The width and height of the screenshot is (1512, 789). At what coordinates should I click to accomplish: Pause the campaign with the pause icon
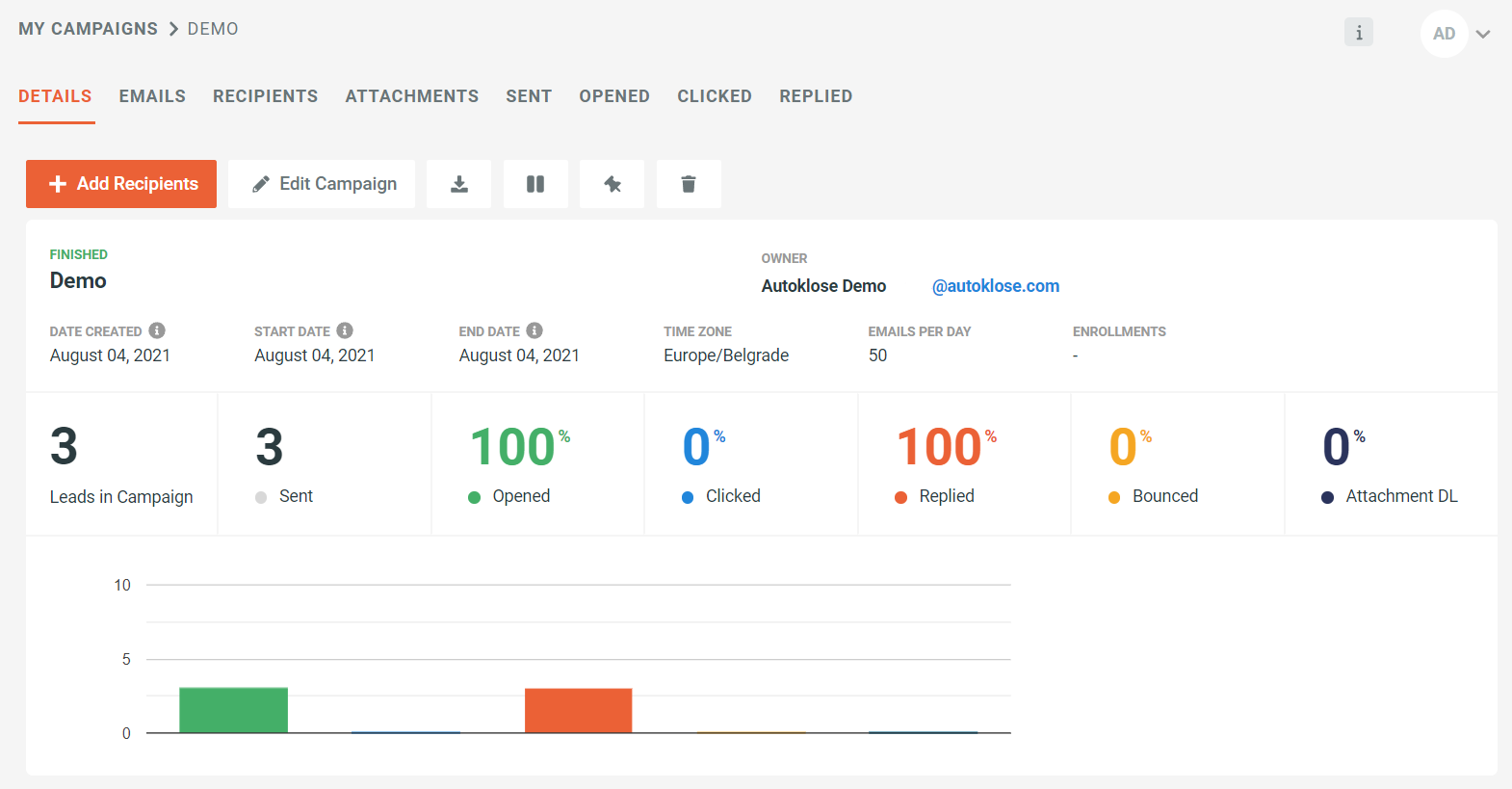[x=535, y=184]
